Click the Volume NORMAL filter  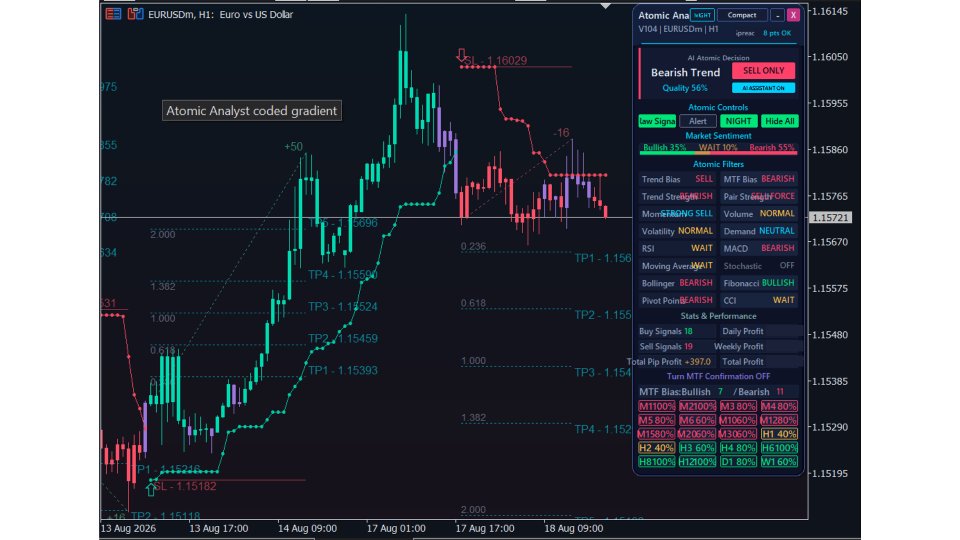point(759,214)
